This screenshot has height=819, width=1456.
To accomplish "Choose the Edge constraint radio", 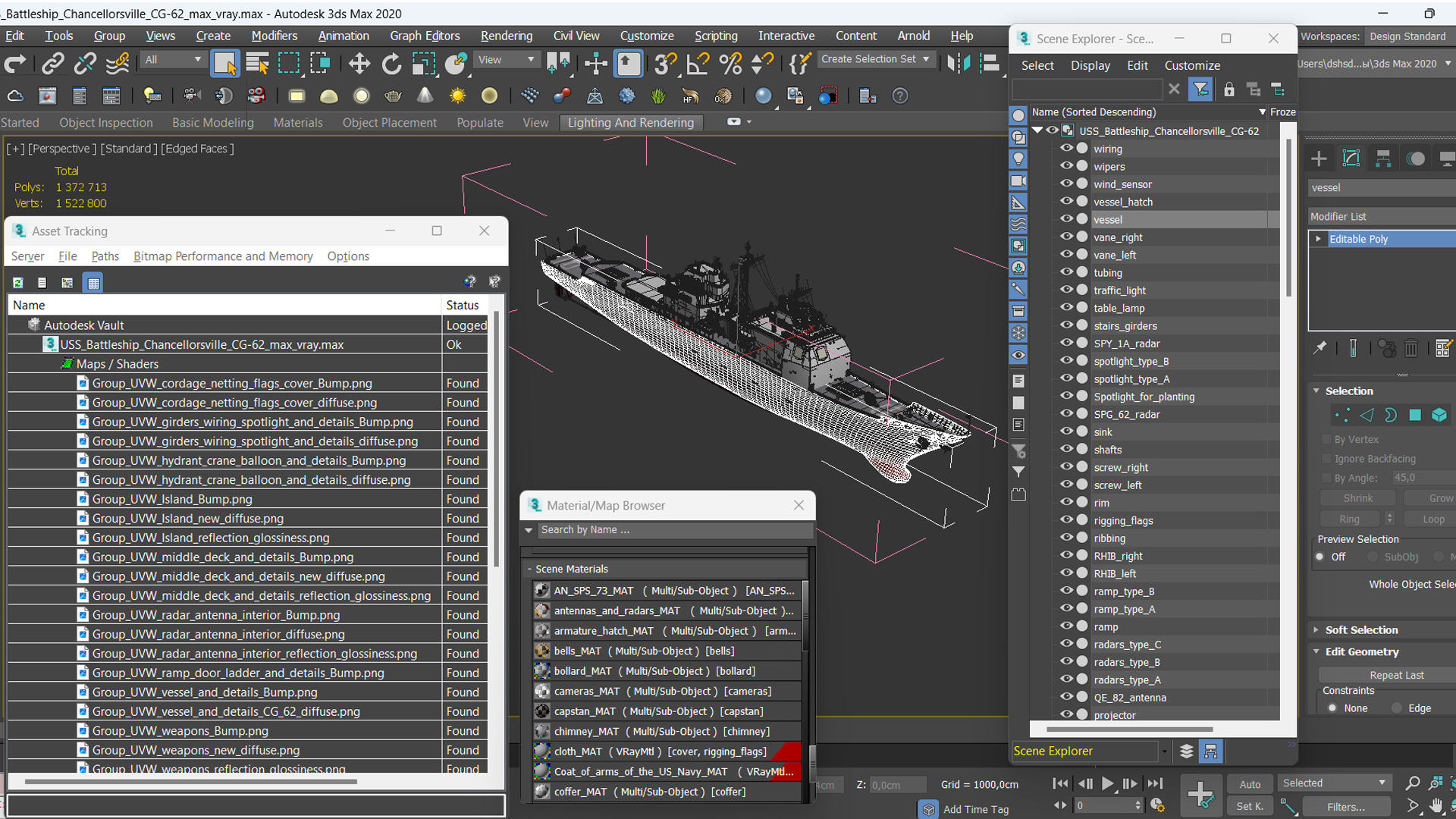I will click(1397, 708).
